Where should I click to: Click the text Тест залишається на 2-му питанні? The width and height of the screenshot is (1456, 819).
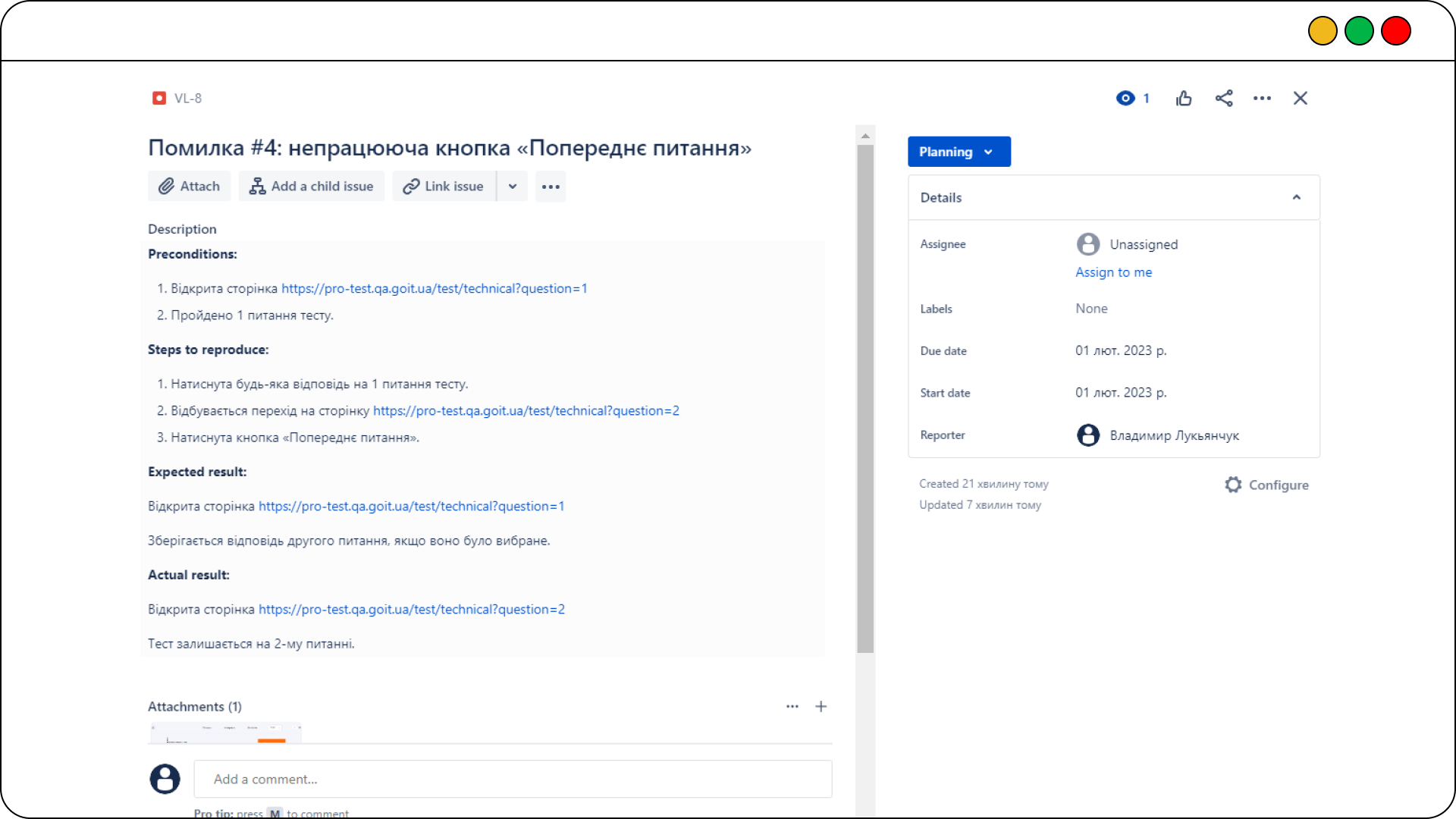251,644
